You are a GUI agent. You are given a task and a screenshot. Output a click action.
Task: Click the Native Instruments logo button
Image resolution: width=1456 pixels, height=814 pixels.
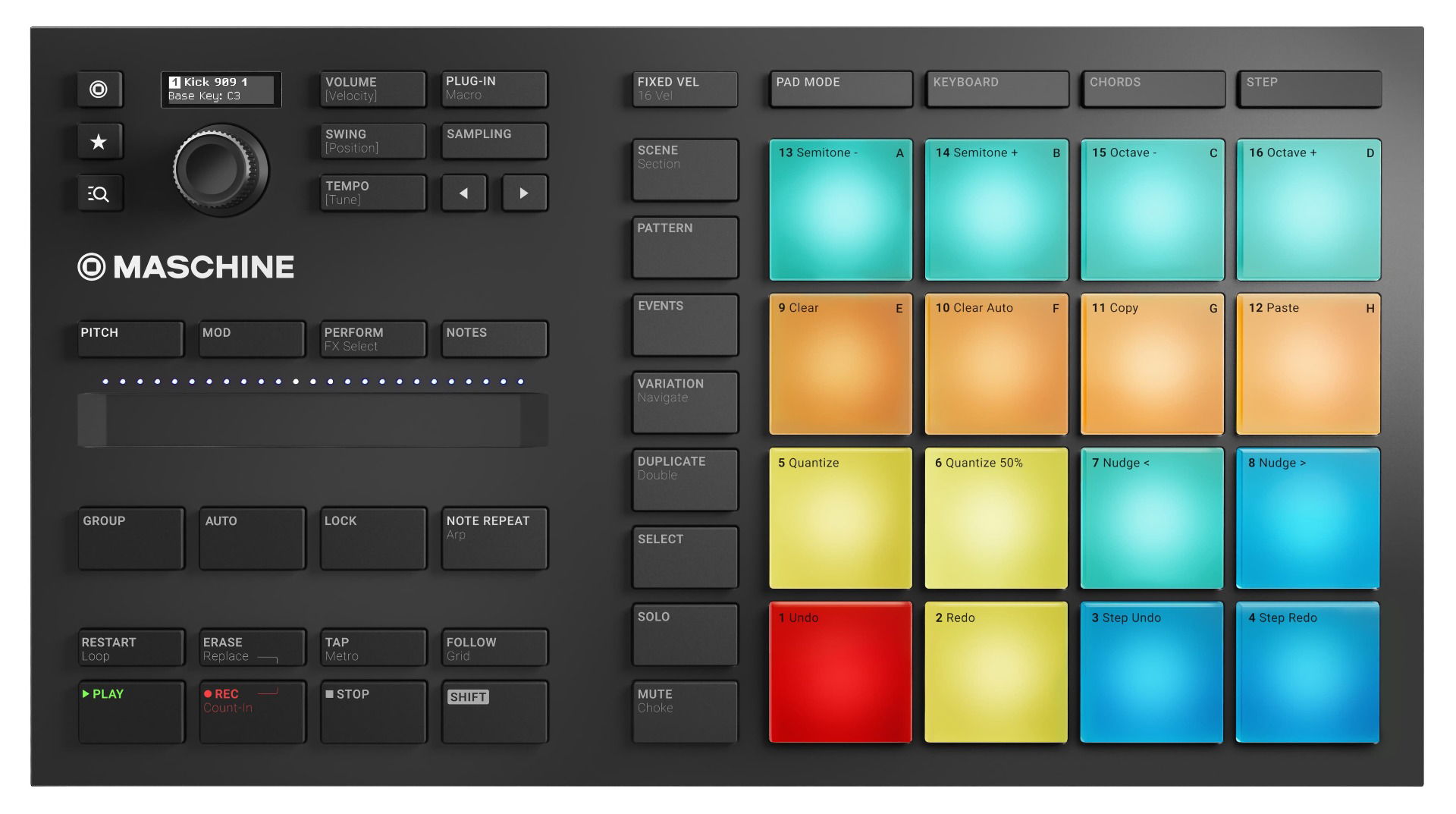click(x=99, y=90)
